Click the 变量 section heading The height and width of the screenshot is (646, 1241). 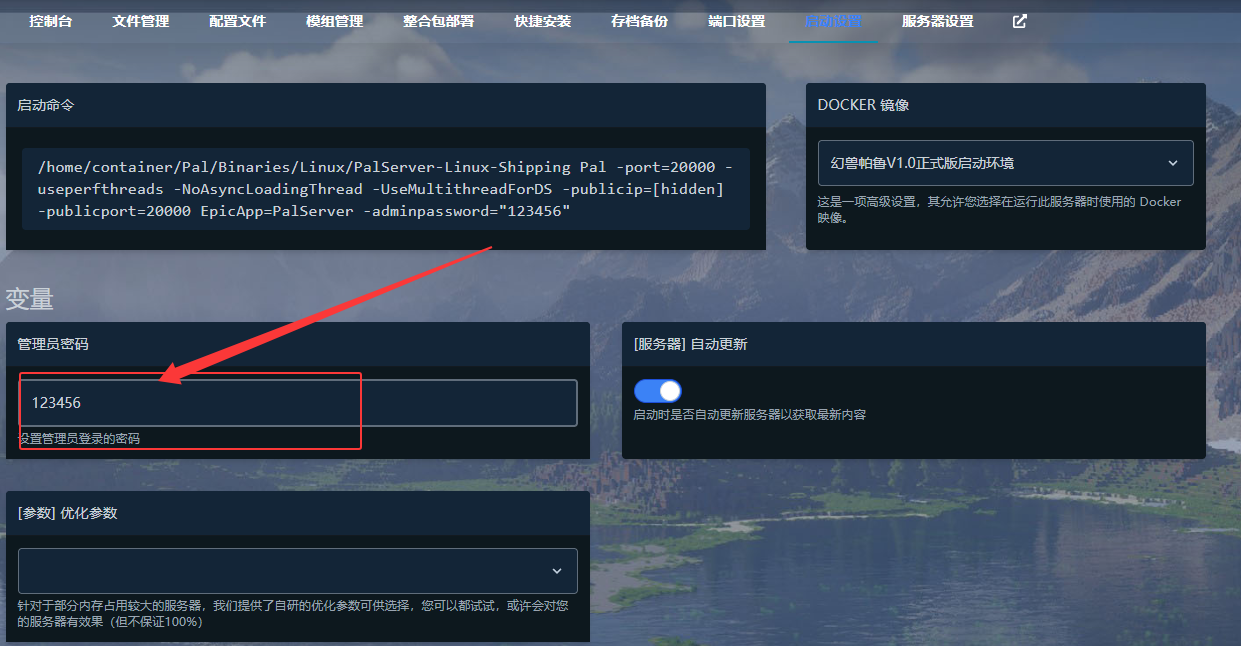click(30, 299)
